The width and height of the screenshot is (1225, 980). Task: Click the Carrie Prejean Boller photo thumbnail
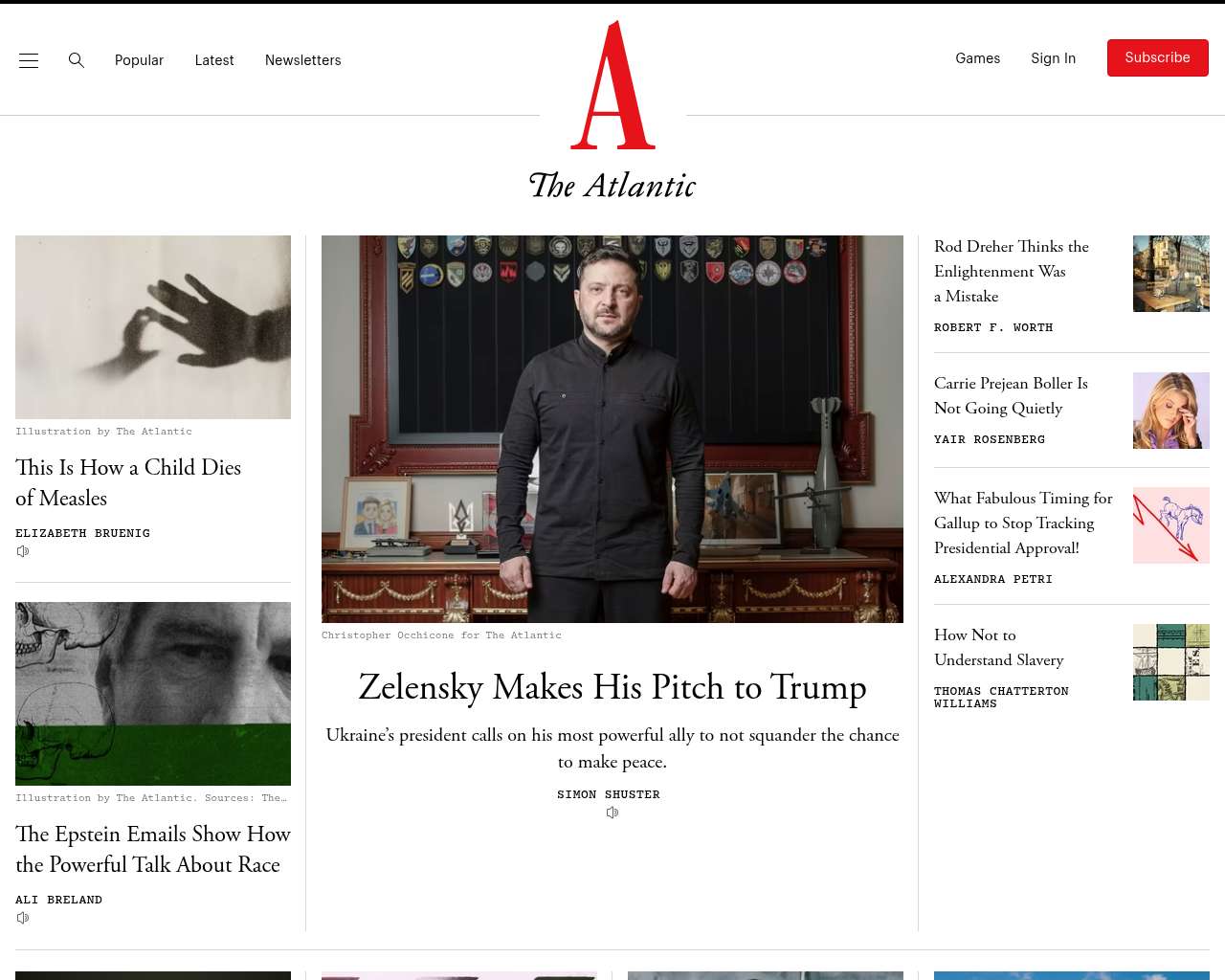(1171, 411)
